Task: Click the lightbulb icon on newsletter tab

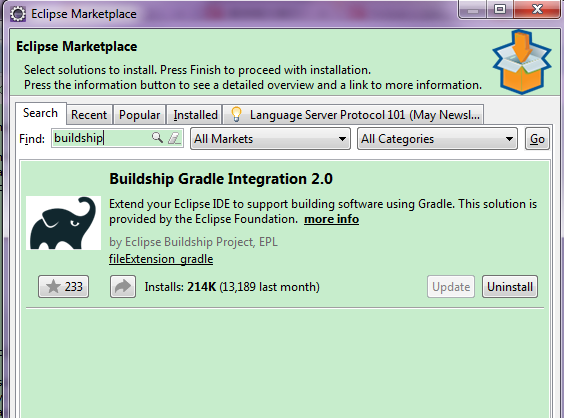Action: (x=236, y=114)
